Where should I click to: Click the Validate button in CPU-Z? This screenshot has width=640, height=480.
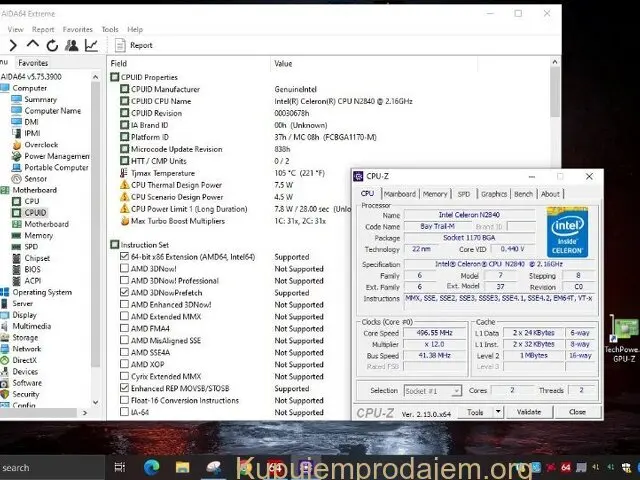coord(529,412)
